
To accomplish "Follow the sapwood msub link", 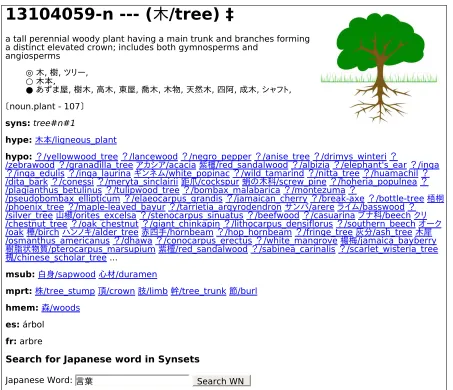I will tap(67, 274).
